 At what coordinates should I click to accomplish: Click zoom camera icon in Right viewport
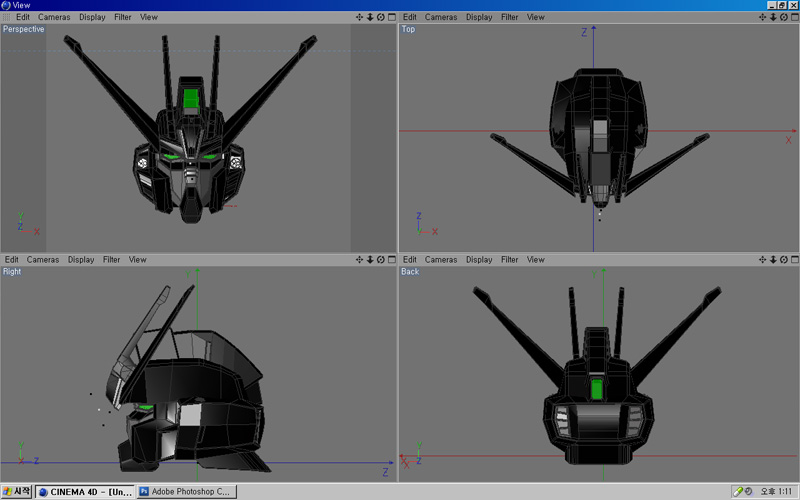click(370, 260)
